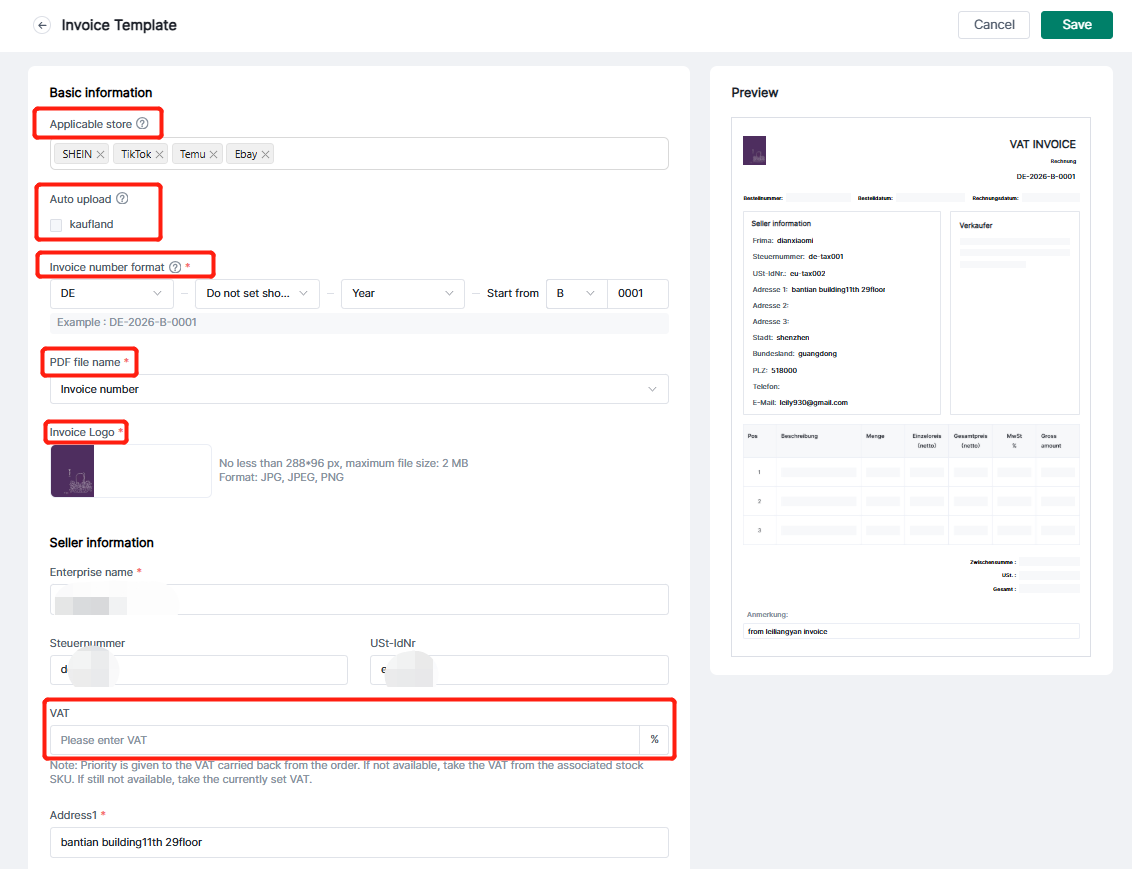The width and height of the screenshot is (1132, 869).
Task: Click the Cancel button
Action: (994, 25)
